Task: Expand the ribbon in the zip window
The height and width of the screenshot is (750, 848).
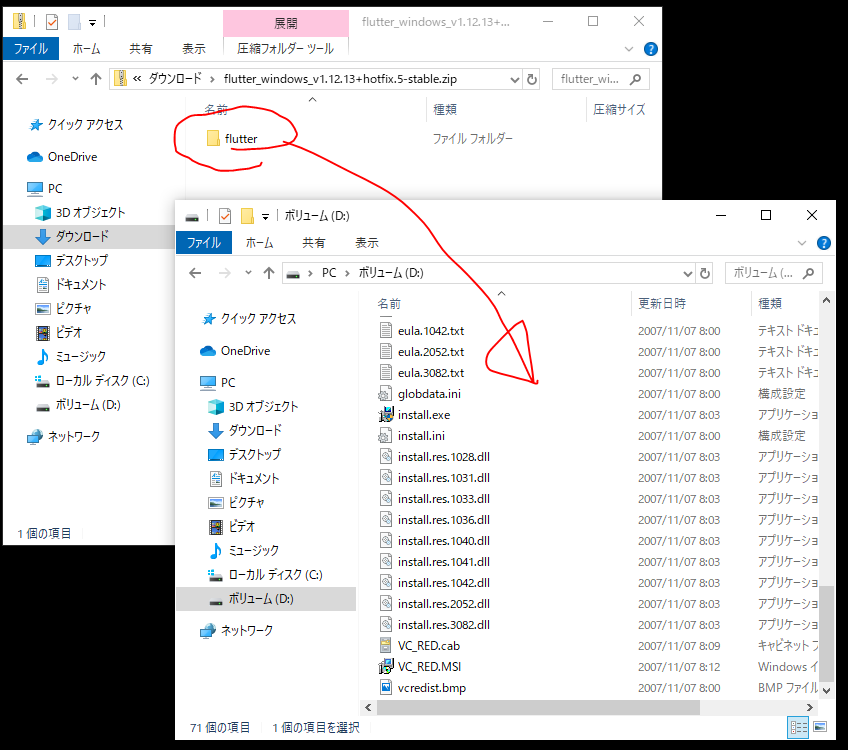Action: (628, 49)
